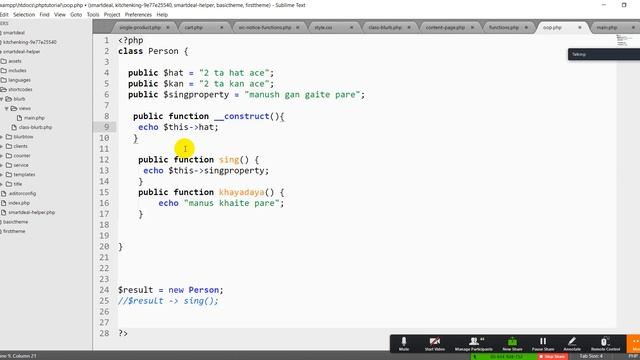Collapse the blurb folder arrow
Viewport: 640px width, 360px height.
click(2, 99)
